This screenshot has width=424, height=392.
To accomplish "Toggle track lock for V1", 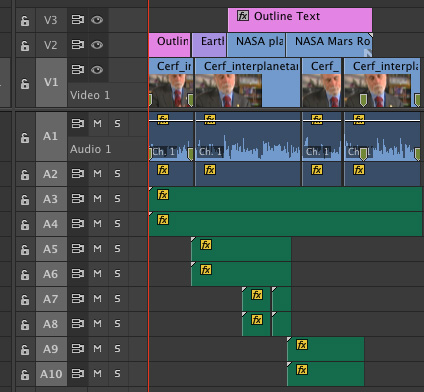I will pyautogui.click(x=25, y=83).
